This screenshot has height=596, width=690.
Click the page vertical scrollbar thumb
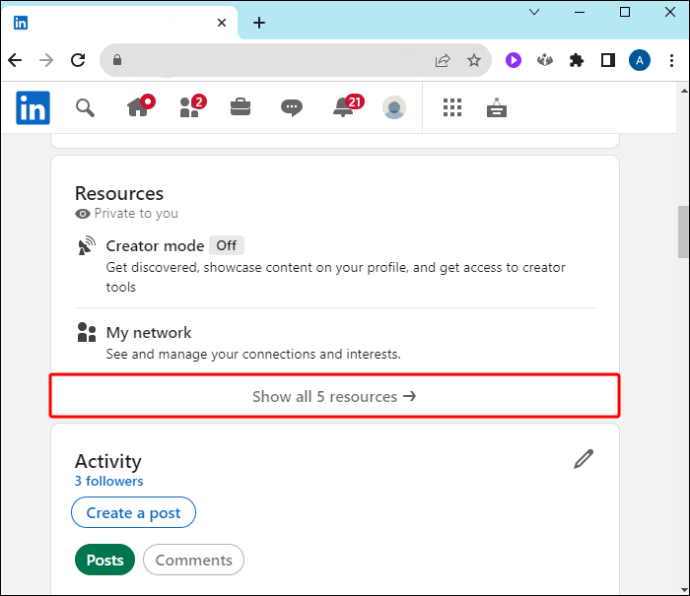pyautogui.click(x=683, y=232)
